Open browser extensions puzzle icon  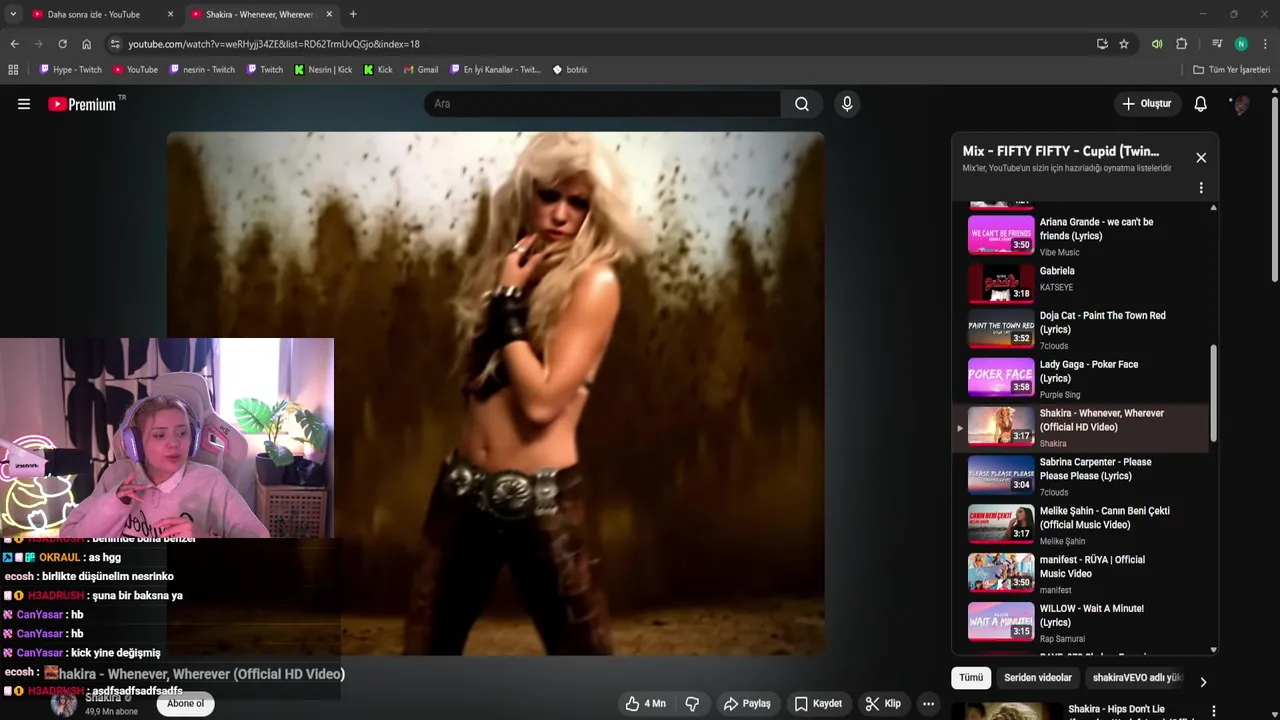1181,44
